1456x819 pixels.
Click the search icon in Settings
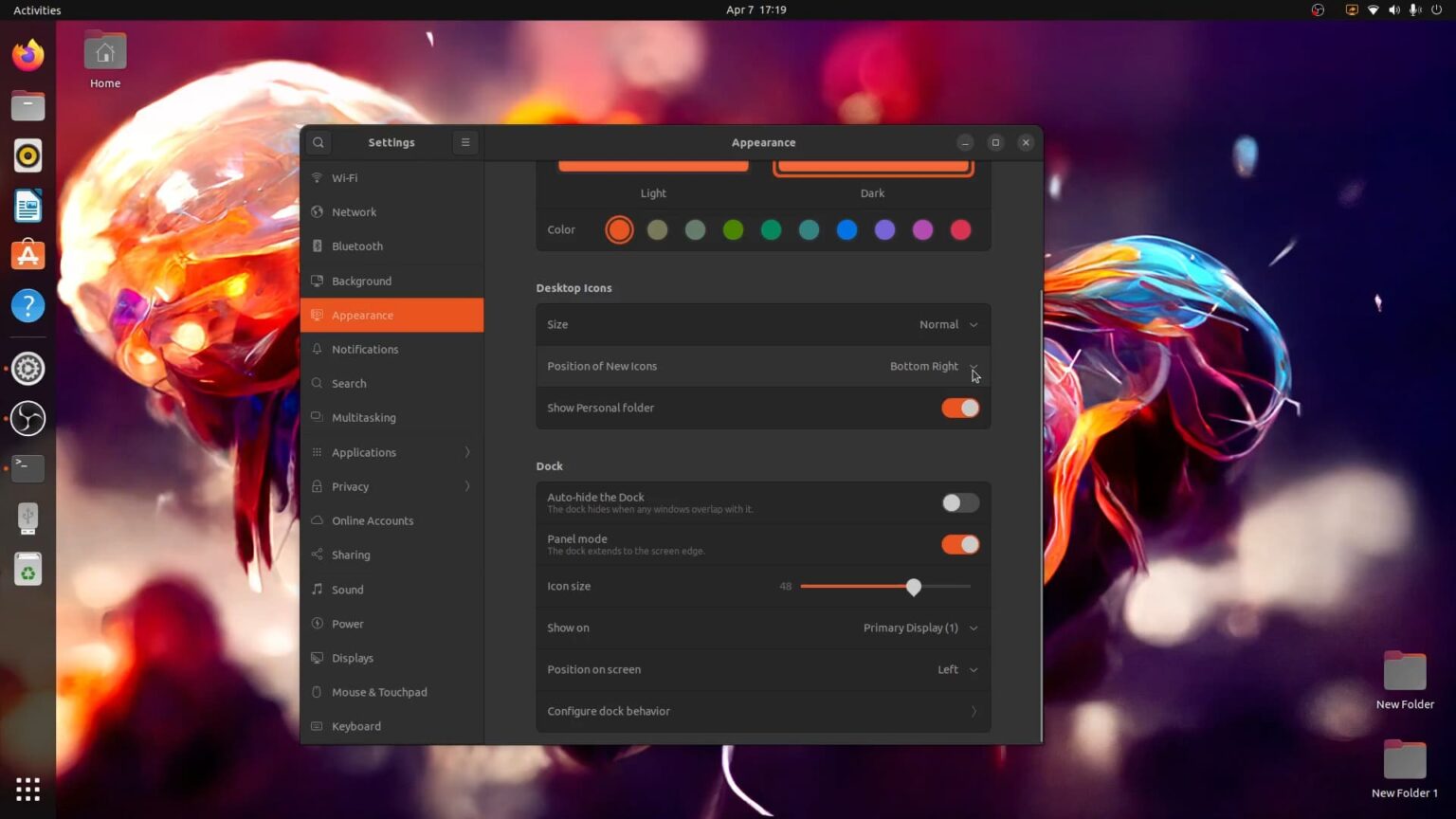[x=318, y=142]
